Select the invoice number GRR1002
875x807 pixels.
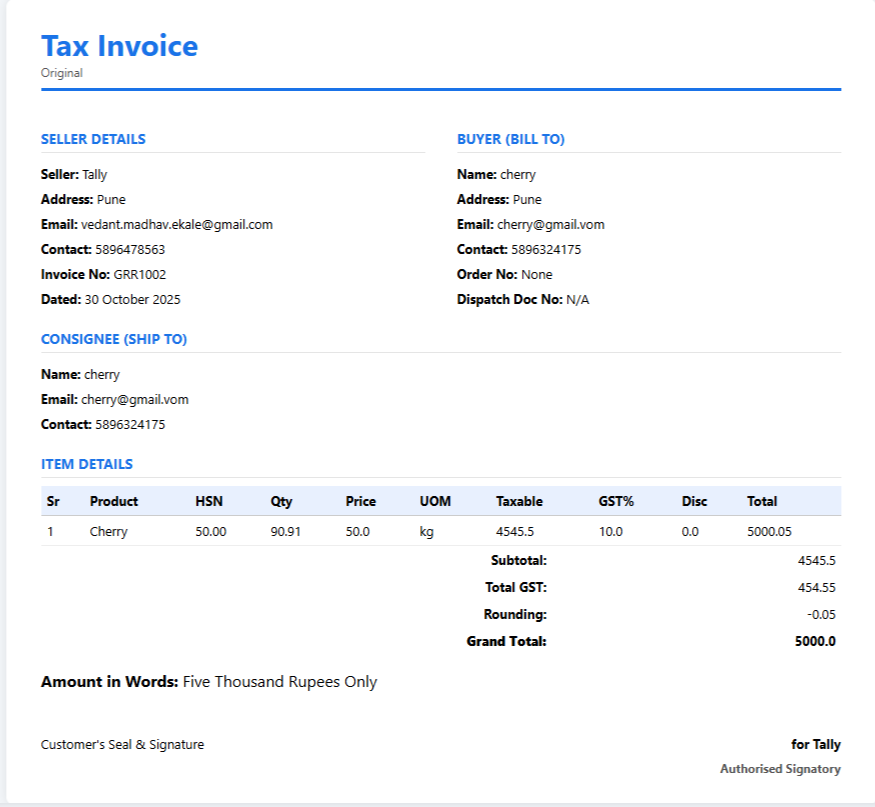(140, 275)
